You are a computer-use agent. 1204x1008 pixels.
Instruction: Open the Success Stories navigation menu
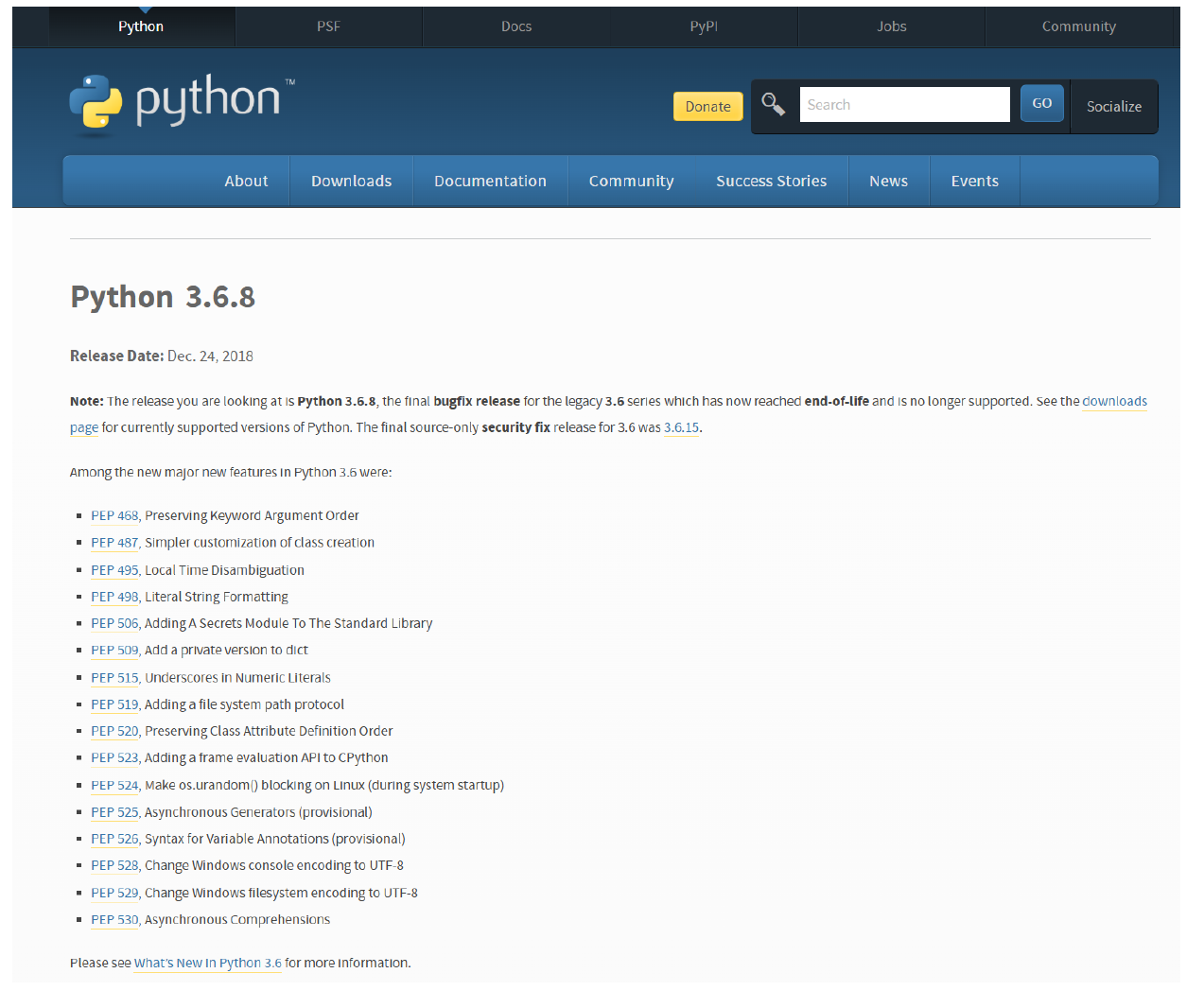pyautogui.click(x=772, y=181)
